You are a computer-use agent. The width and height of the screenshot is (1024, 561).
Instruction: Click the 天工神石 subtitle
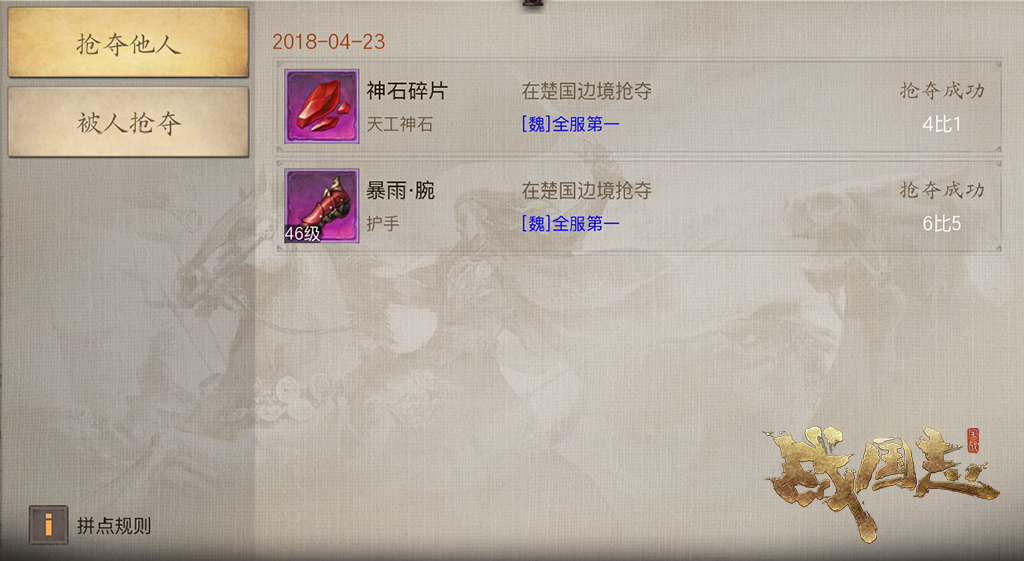click(x=399, y=124)
